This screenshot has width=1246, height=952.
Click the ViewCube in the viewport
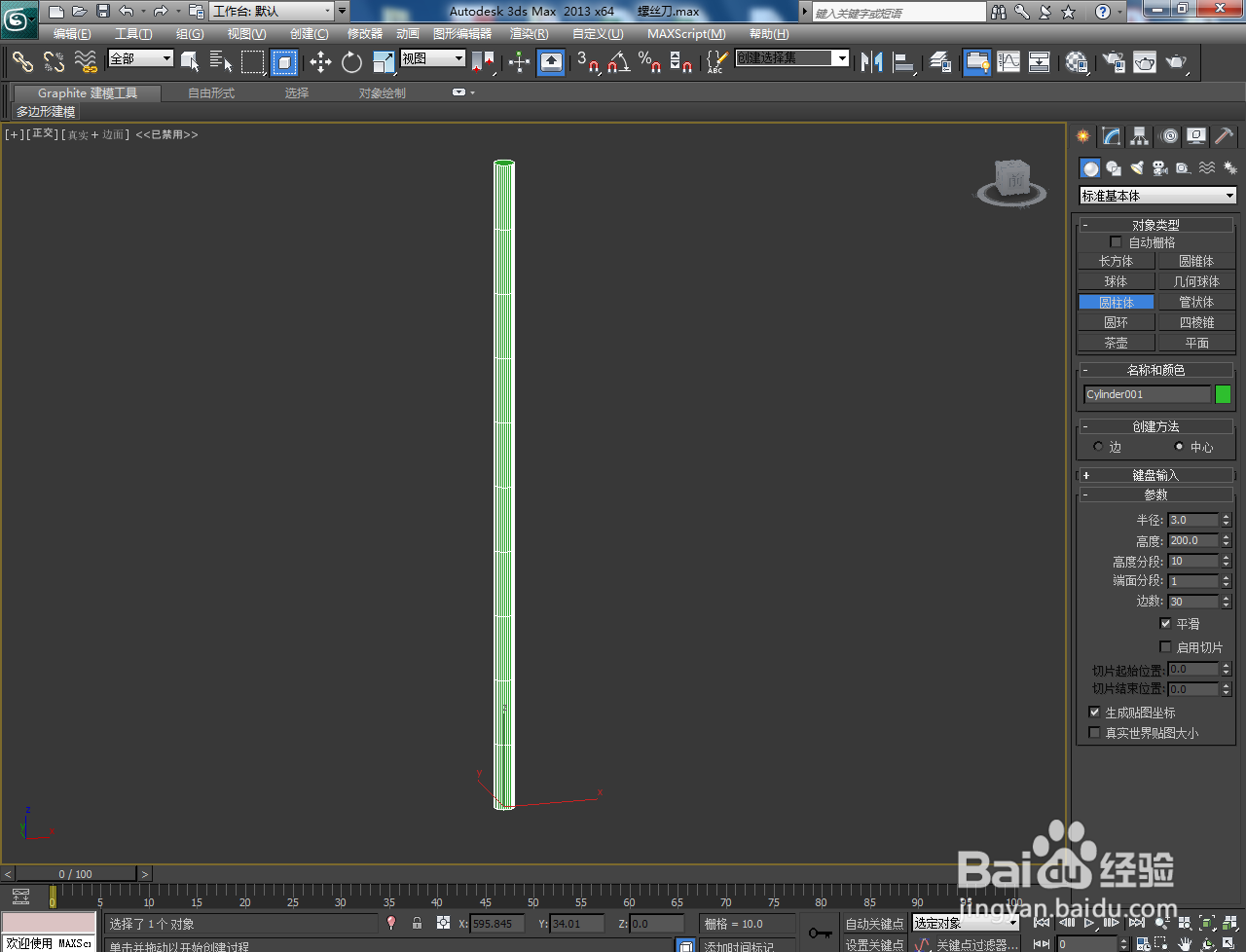pos(1012,181)
